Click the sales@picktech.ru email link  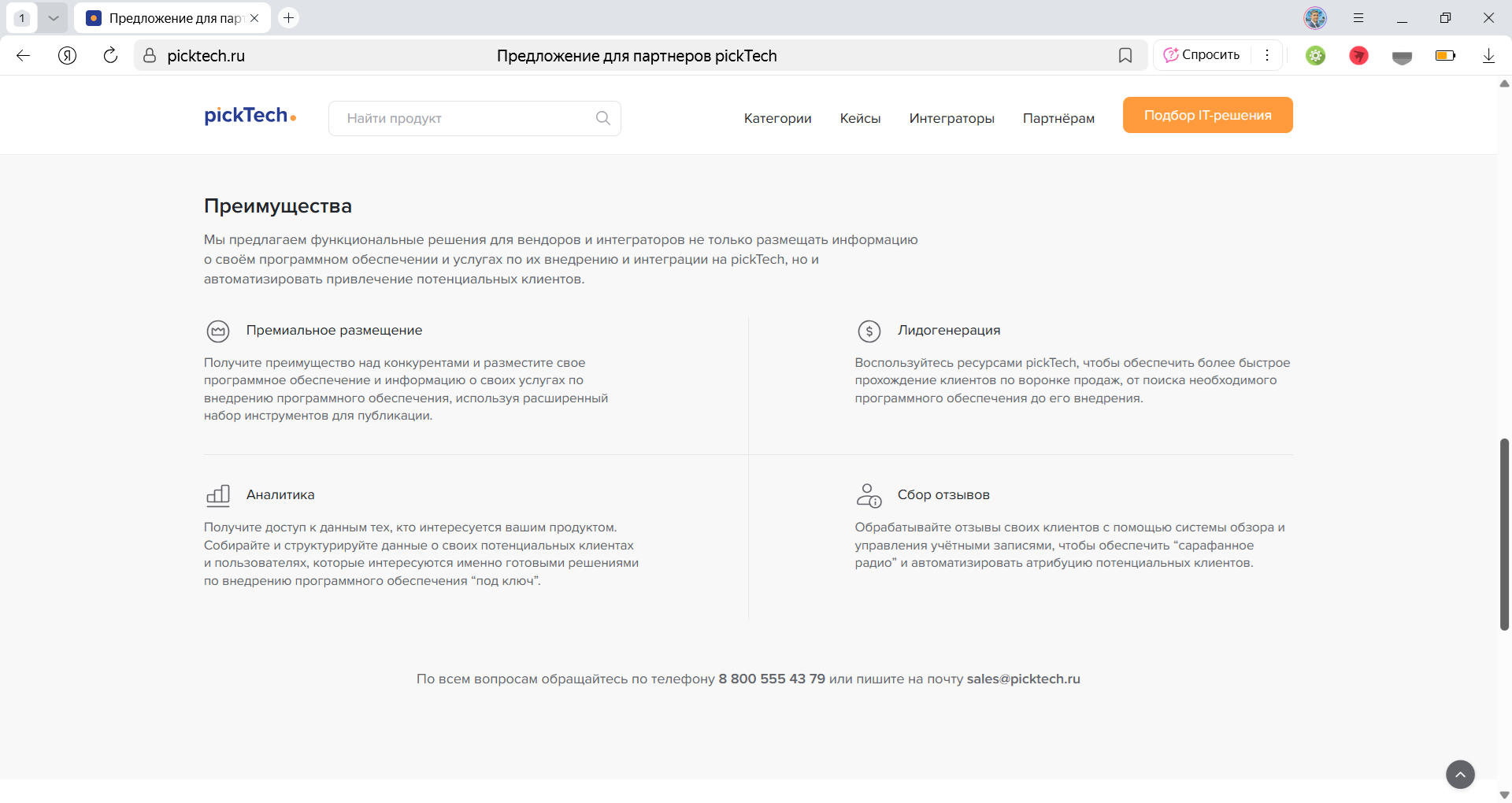[x=1023, y=679]
